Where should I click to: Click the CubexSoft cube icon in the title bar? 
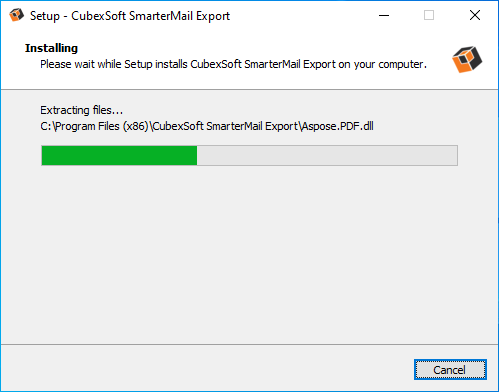[16, 15]
